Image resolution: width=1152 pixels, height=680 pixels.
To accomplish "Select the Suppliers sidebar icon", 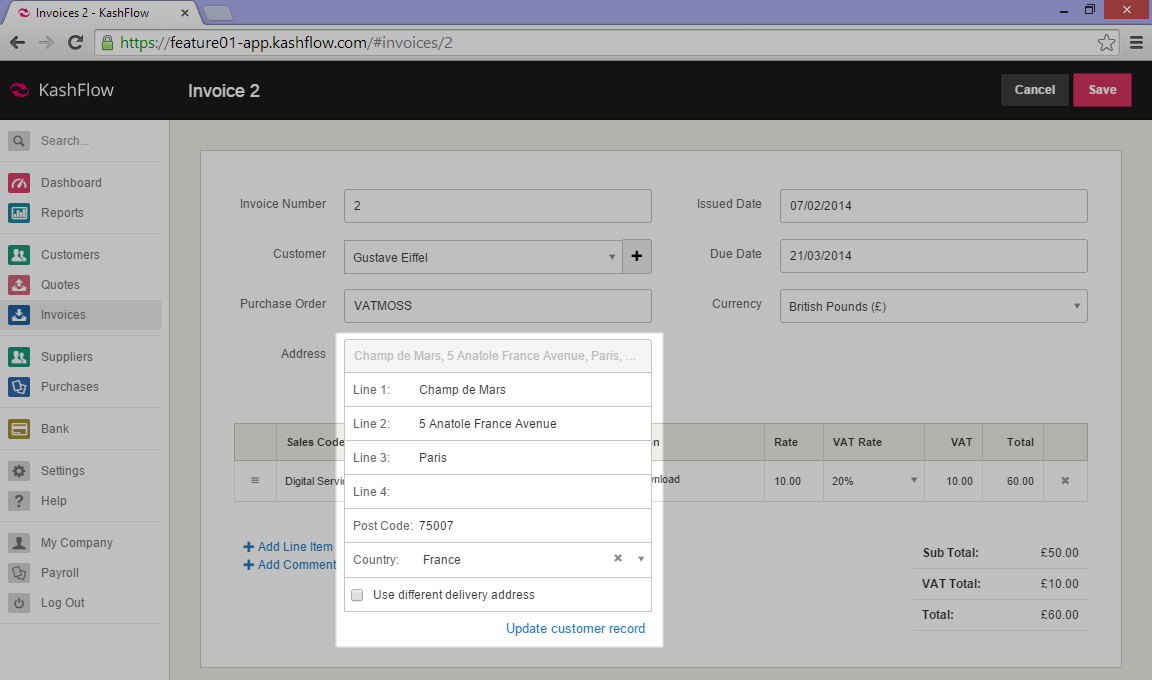I will (x=19, y=357).
